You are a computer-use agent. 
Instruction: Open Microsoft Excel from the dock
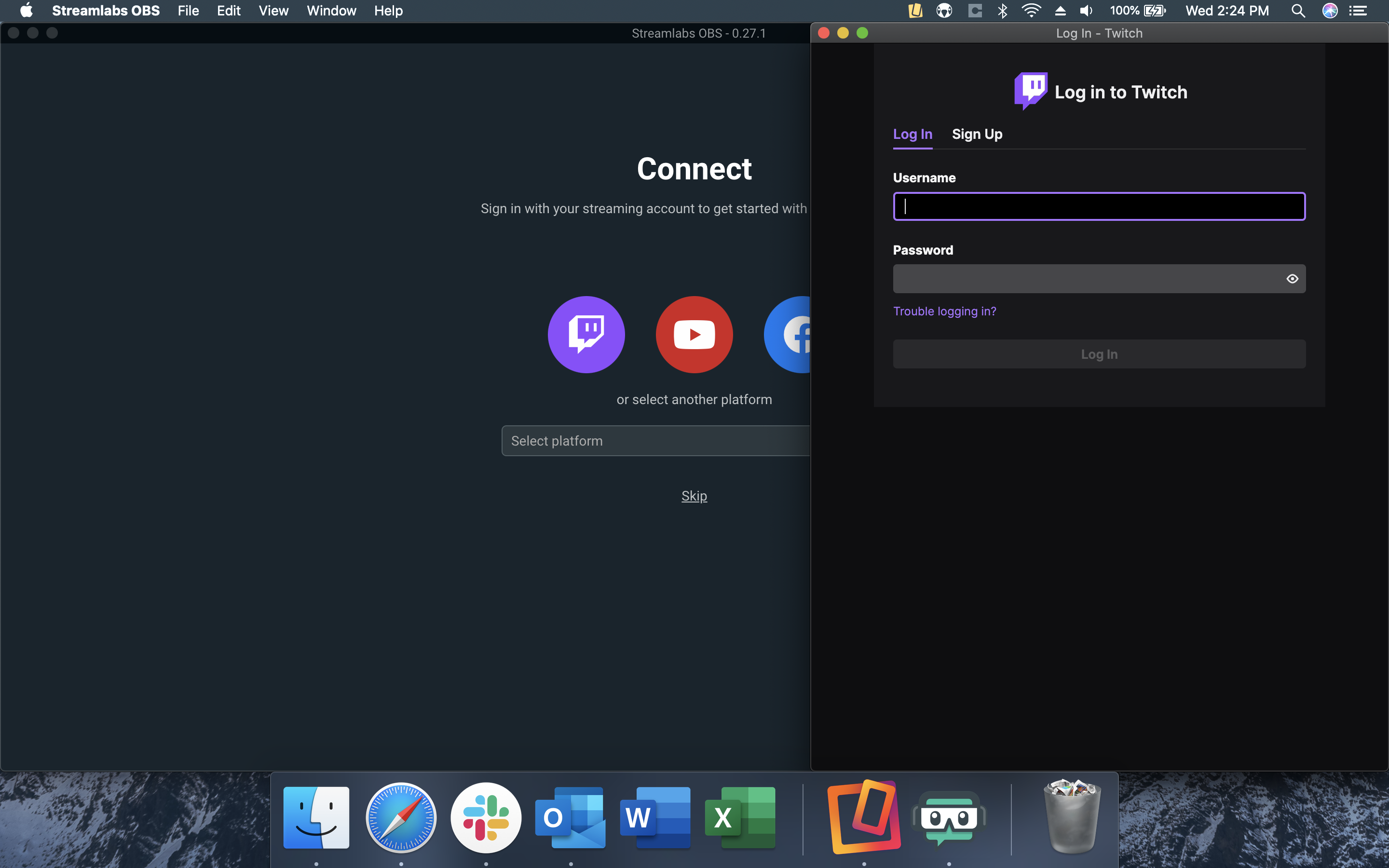pos(740,817)
